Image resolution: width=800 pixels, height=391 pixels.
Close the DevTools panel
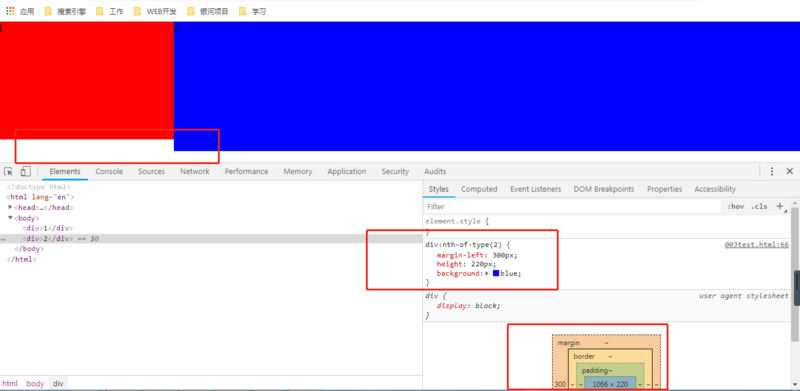[789, 172]
